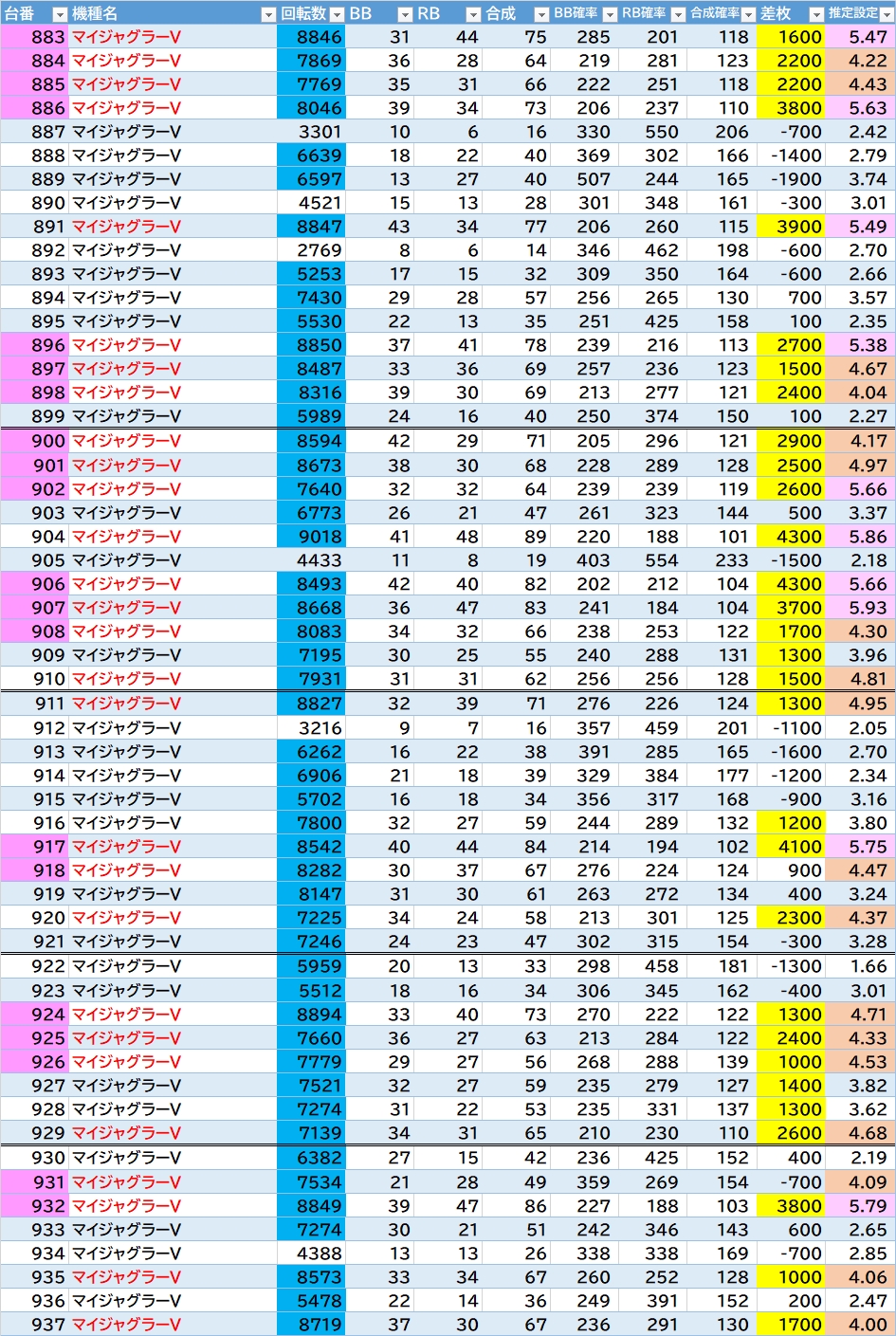Select the 差枚 cell -1600 in row 913
Viewport: 896px width, 1336px height.
(x=791, y=752)
